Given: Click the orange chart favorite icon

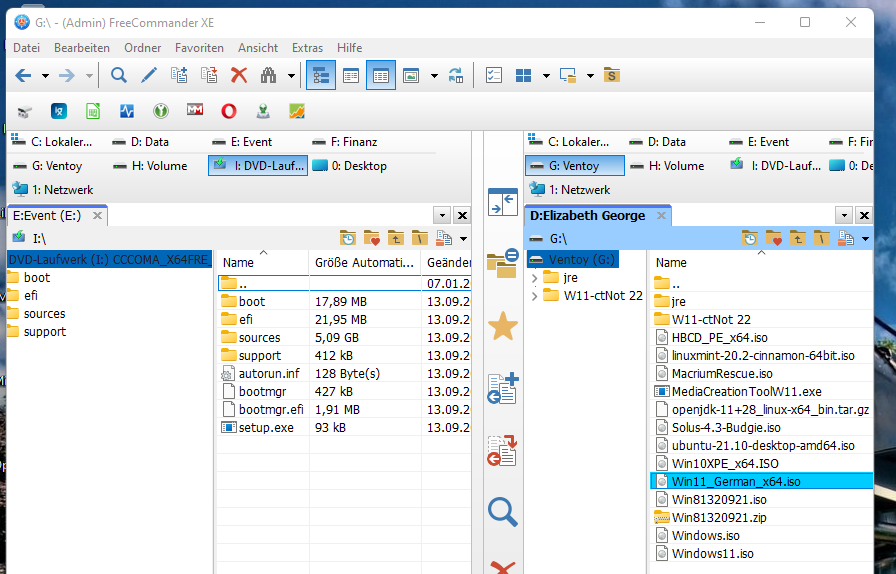Looking at the screenshot, I should (x=297, y=111).
